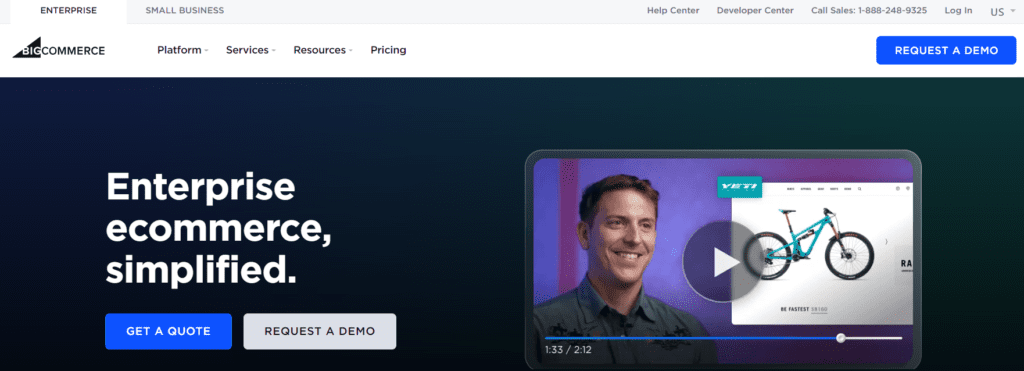
Task: Click the gray Request a Demo button
Action: [320, 331]
